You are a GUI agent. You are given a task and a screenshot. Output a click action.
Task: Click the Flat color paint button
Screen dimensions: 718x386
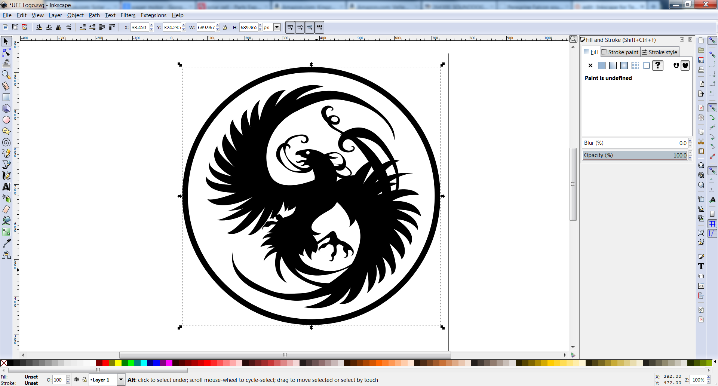602,65
